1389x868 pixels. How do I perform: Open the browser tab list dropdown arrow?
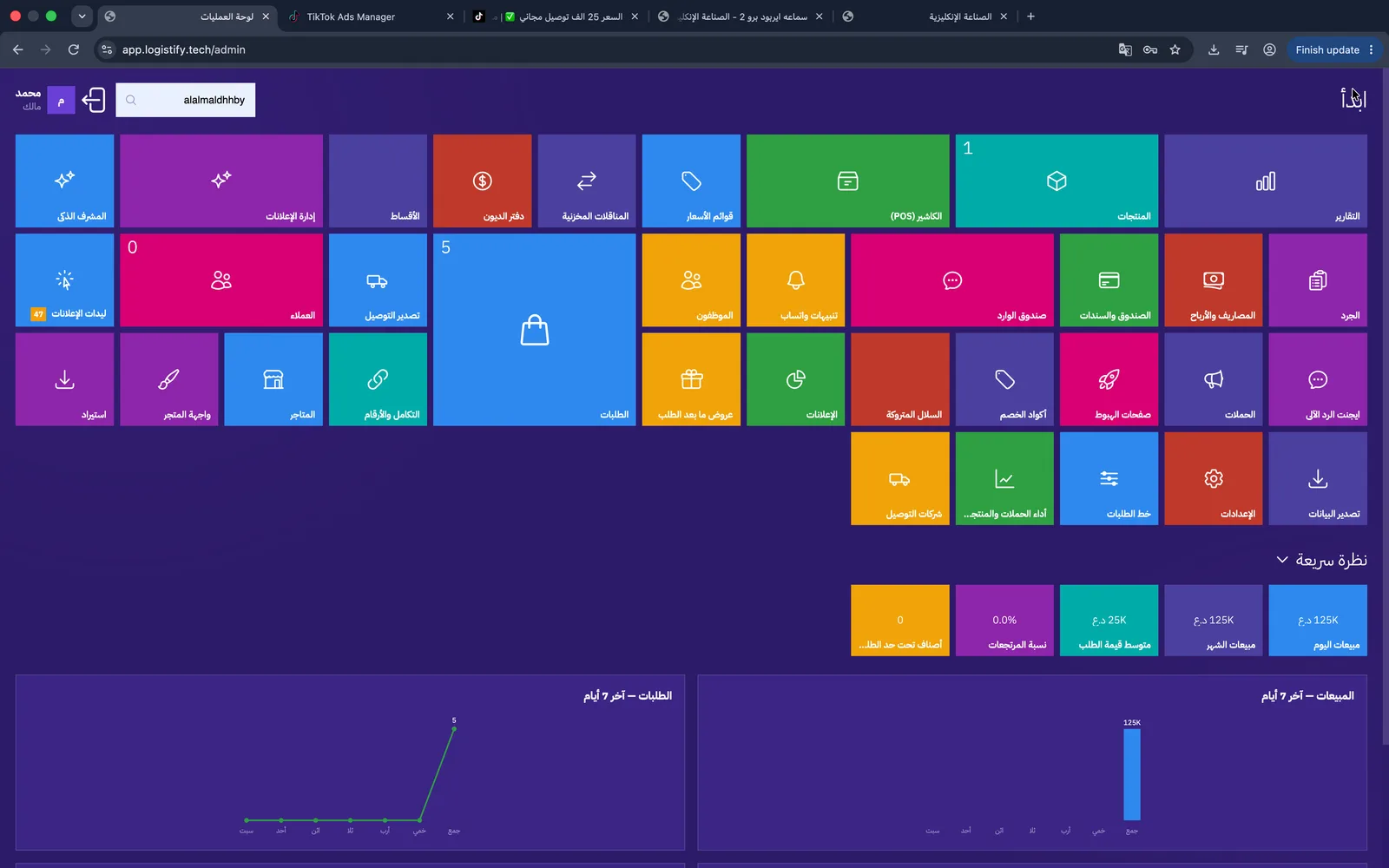82,16
